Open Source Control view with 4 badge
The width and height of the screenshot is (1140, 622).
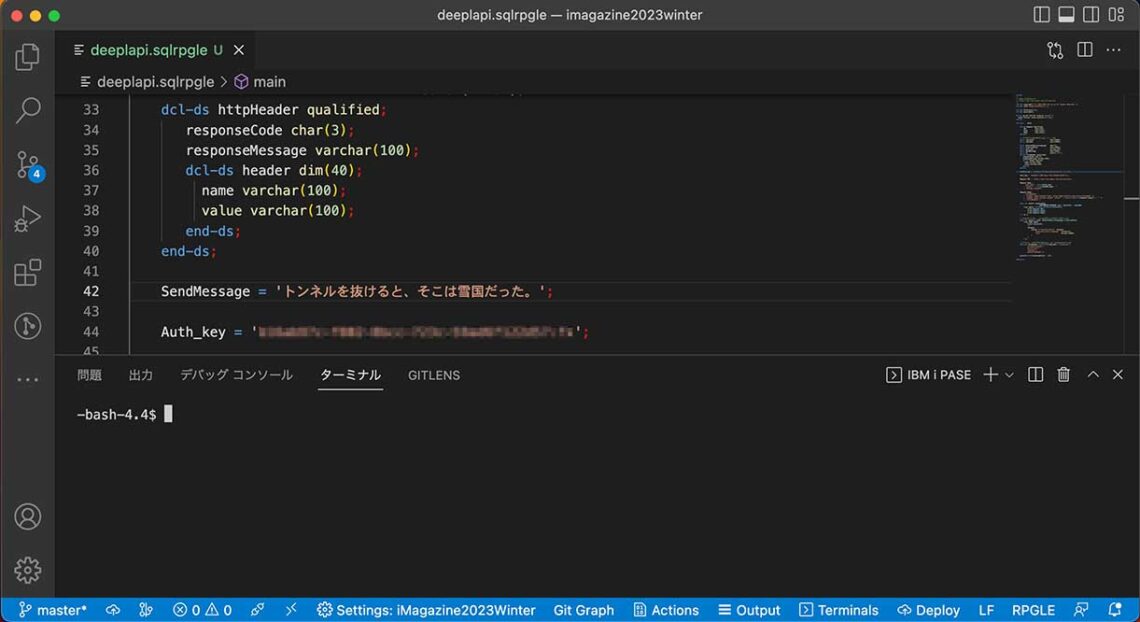click(29, 165)
